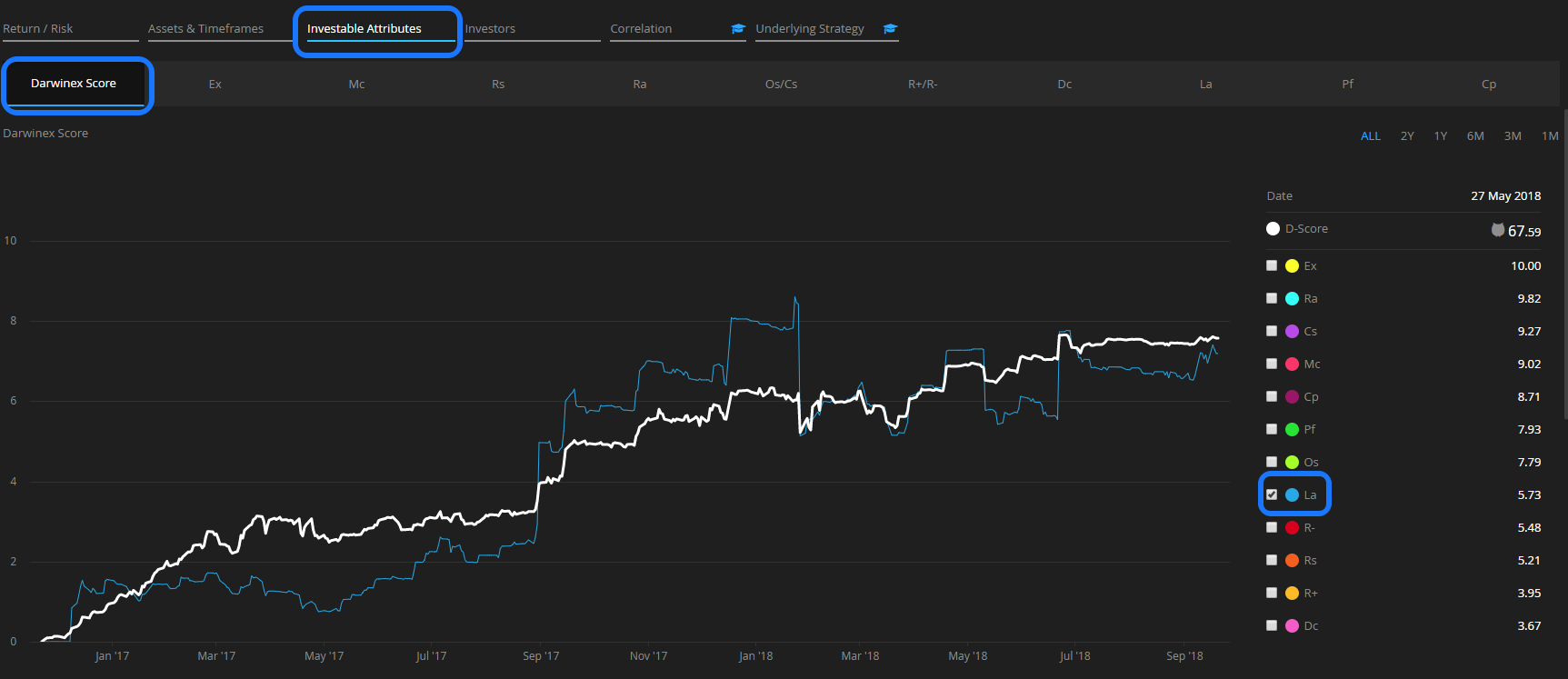Open the Underlying Strategy graduation cap icon

coord(891,29)
